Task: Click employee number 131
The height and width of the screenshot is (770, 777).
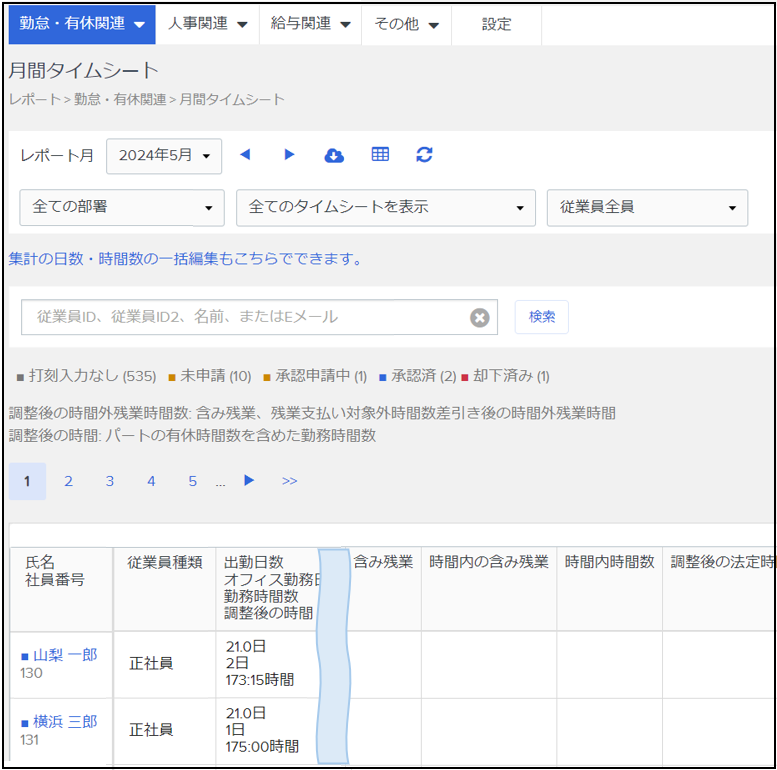Action: point(29,740)
